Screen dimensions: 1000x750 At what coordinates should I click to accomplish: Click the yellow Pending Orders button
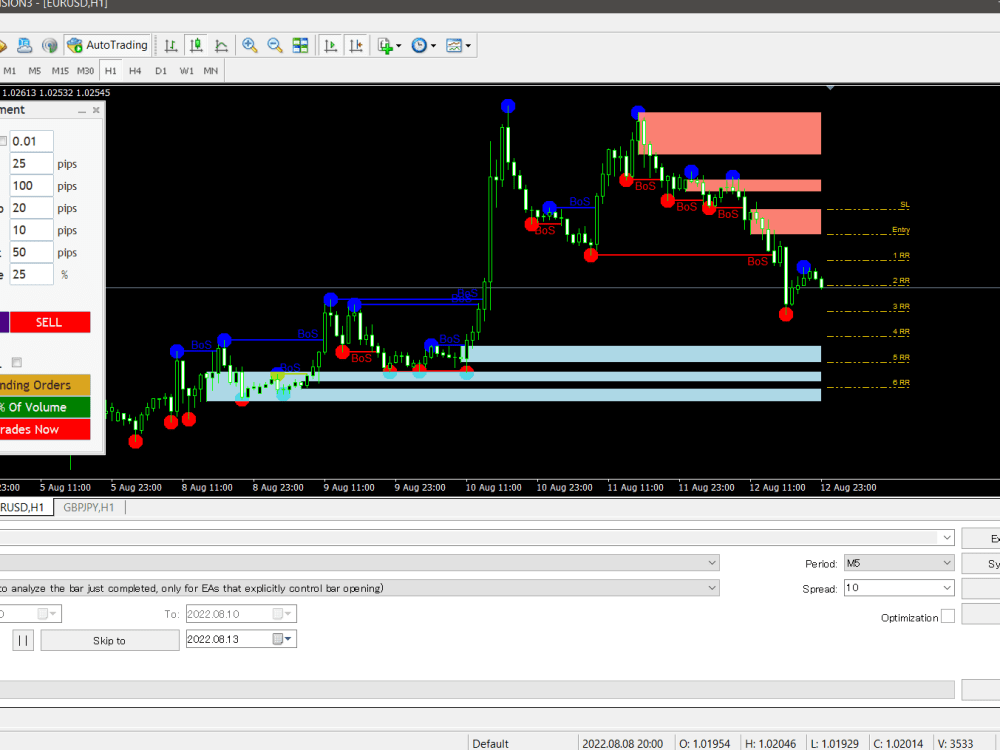click(45, 385)
